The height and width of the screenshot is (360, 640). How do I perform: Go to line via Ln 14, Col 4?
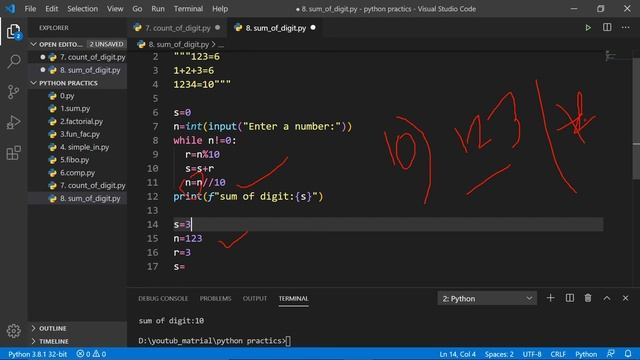tap(457, 354)
